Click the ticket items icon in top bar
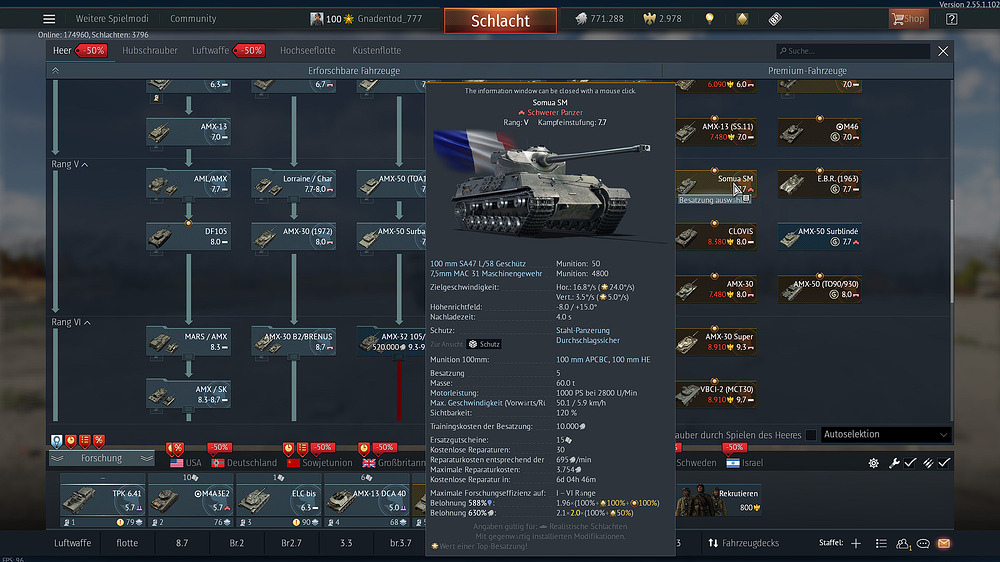 pos(775,18)
